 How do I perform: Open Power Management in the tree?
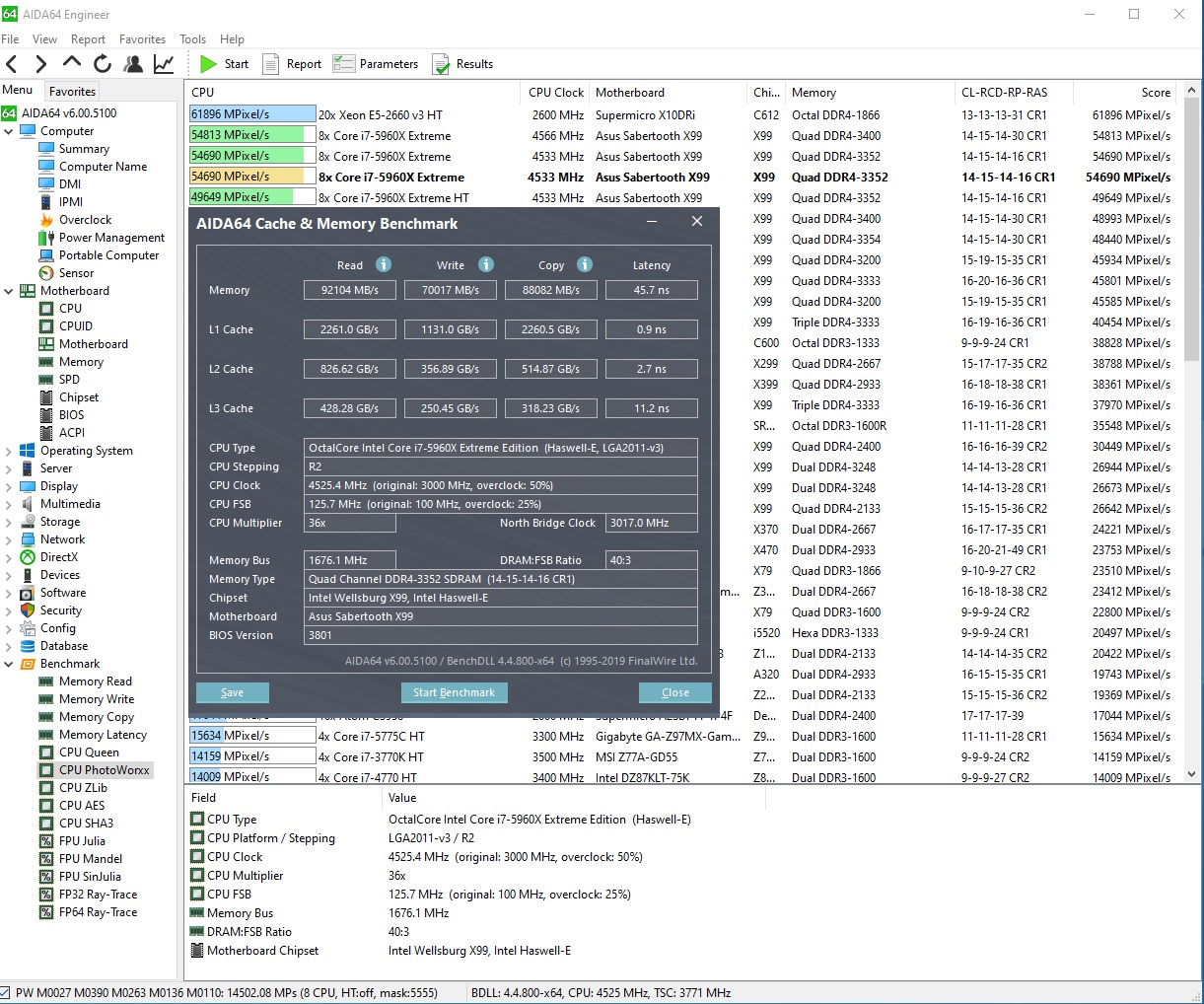111,238
